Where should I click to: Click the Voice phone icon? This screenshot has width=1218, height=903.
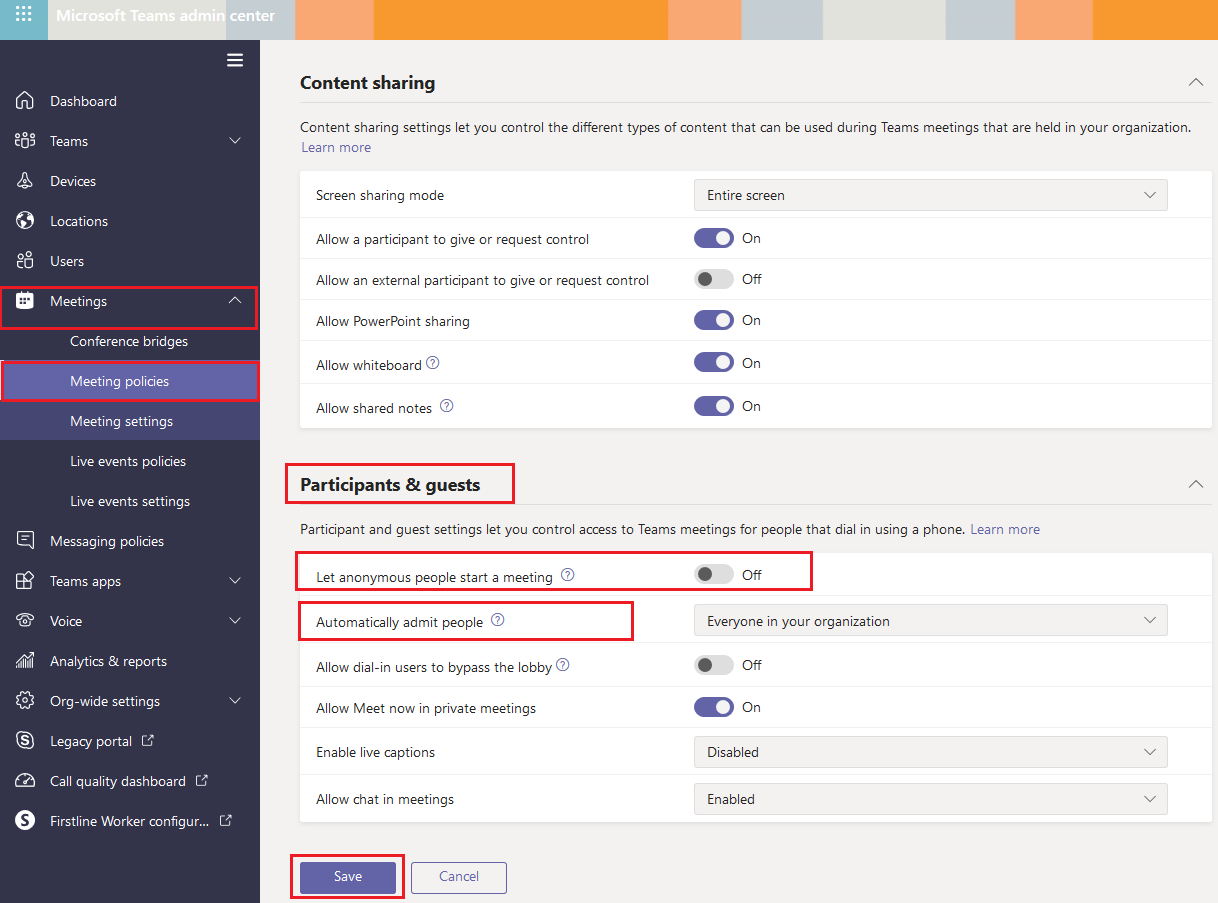(x=25, y=621)
